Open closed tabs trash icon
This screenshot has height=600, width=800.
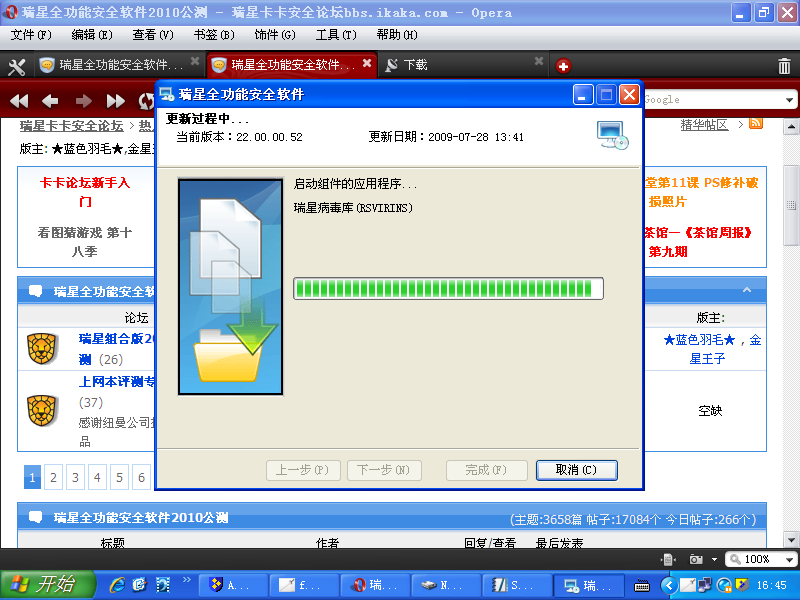tap(784, 66)
